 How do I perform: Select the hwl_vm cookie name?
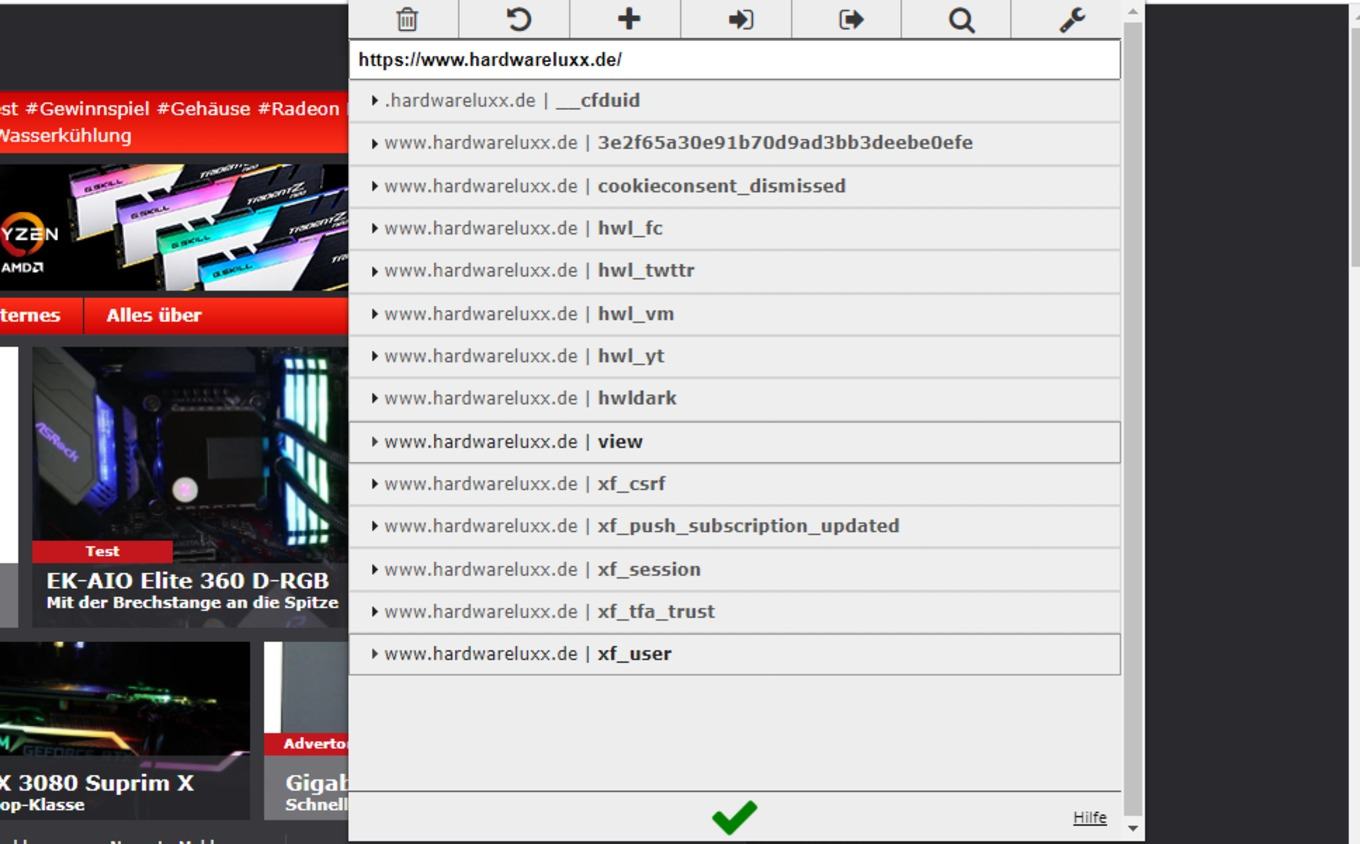(636, 314)
